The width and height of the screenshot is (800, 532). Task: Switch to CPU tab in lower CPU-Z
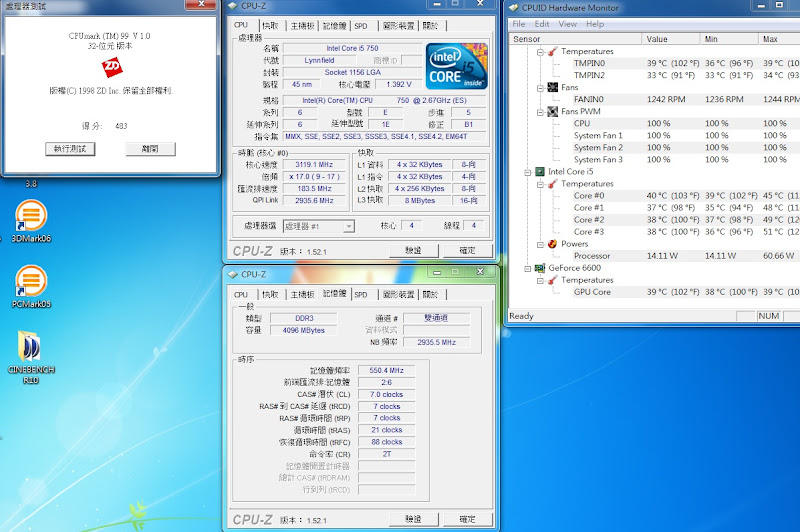coord(241,294)
